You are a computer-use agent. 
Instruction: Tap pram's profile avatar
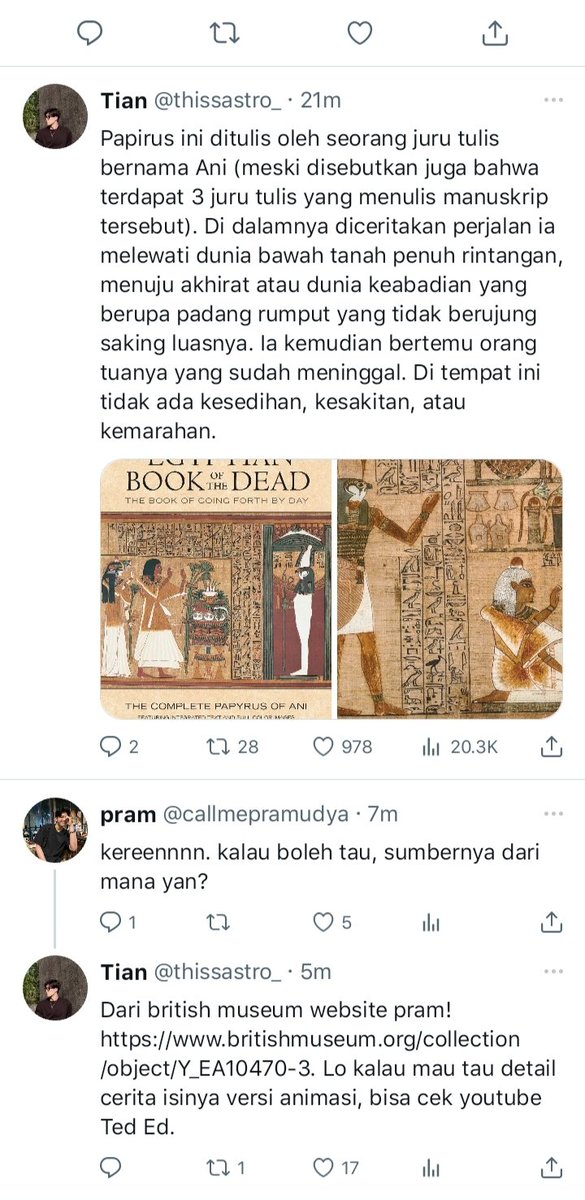55,831
